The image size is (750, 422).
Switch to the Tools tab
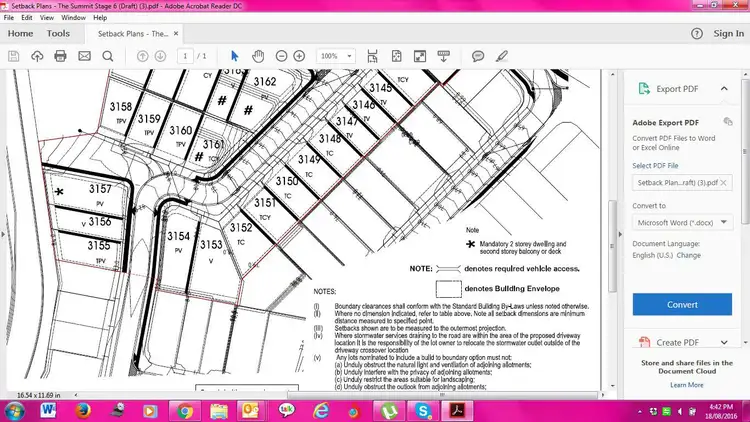(x=58, y=33)
